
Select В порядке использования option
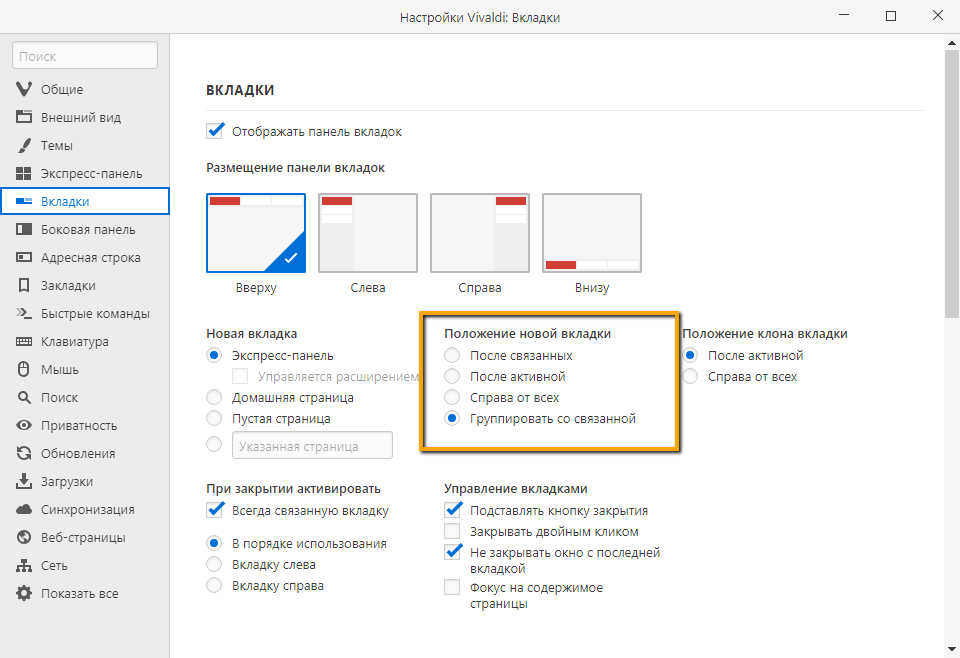[214, 543]
